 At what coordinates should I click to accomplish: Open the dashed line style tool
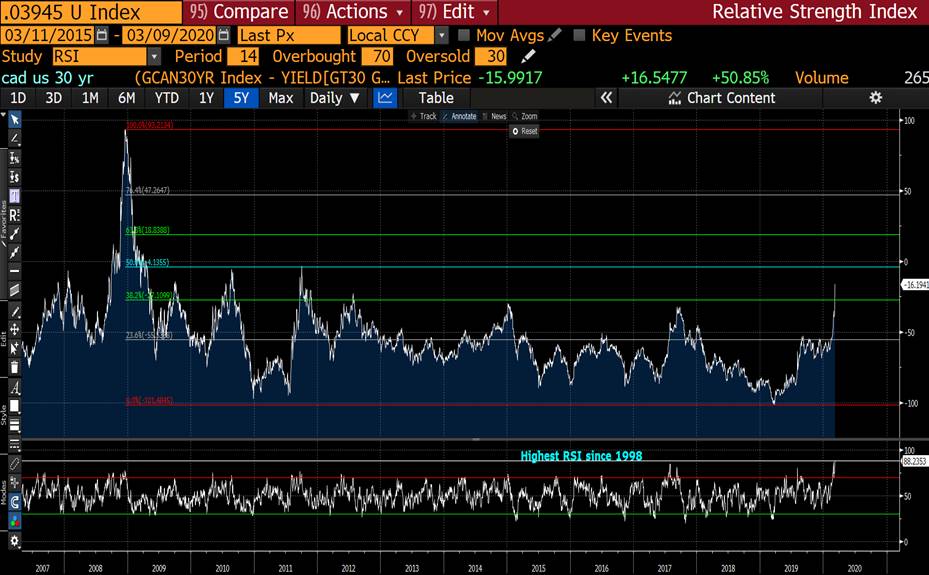point(14,444)
